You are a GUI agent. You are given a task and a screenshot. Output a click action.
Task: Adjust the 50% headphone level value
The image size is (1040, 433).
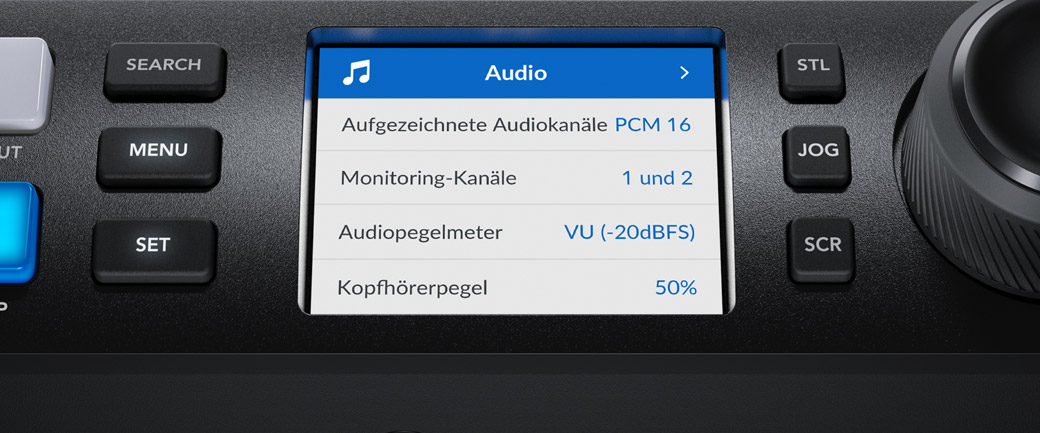(676, 288)
